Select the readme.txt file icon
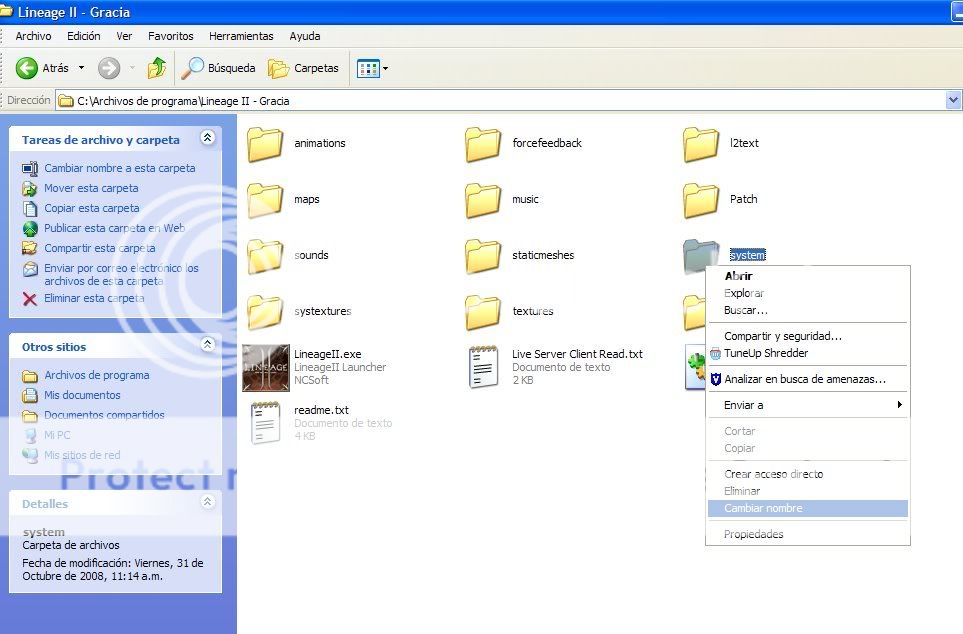 coord(266,423)
